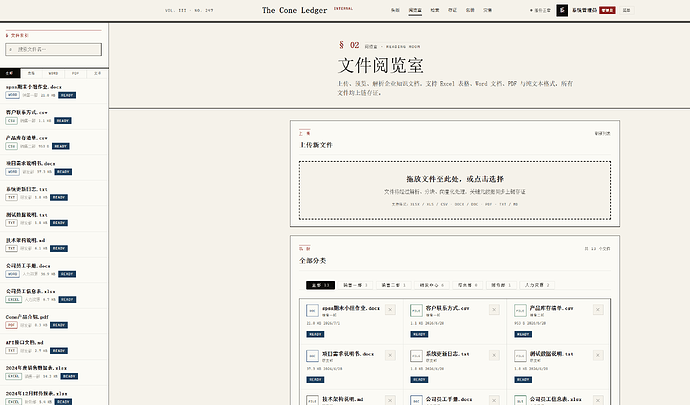Click The Cone Ledger site title
The width and height of the screenshot is (690, 405).
click(294, 10)
